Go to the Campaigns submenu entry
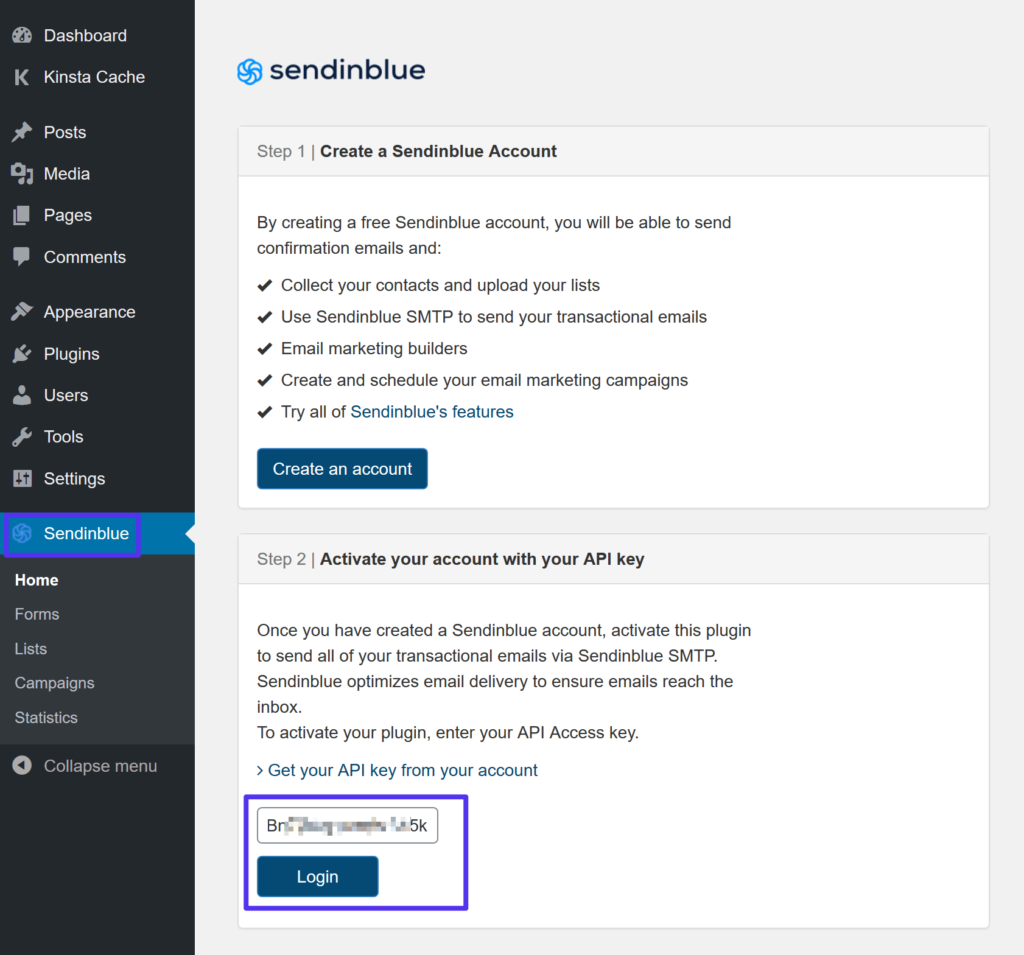 click(x=53, y=683)
